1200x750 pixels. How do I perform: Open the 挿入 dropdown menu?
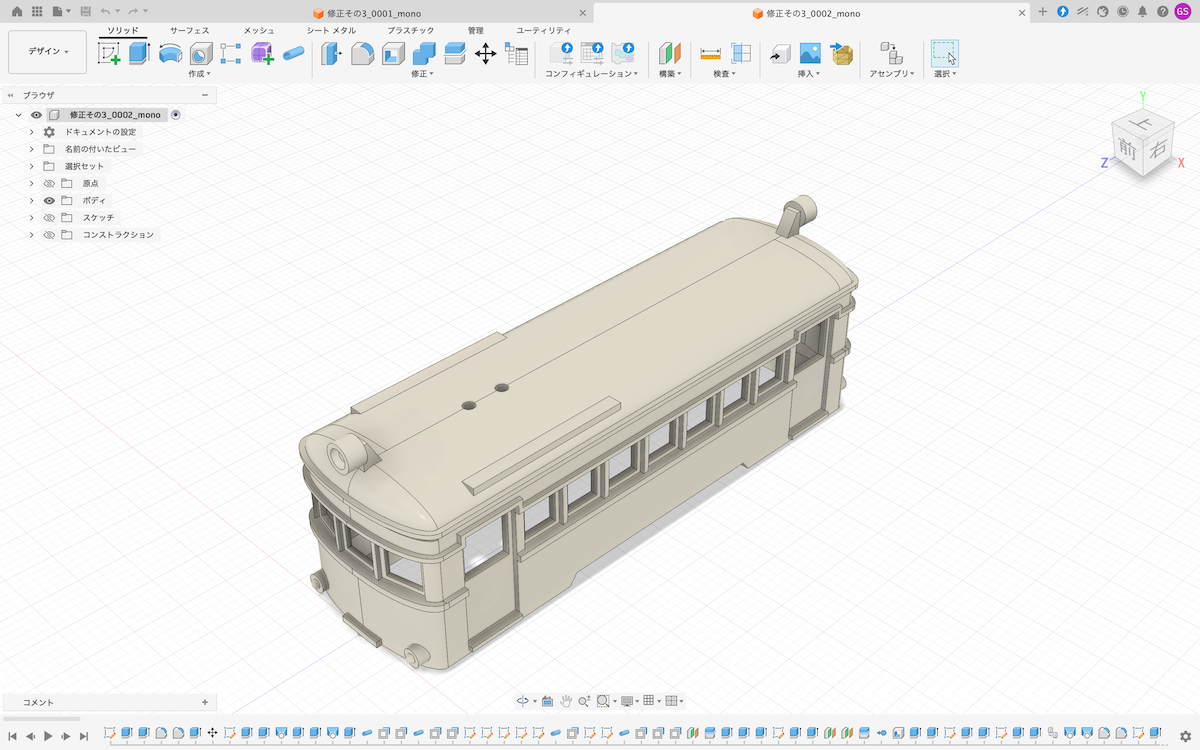pyautogui.click(x=808, y=74)
